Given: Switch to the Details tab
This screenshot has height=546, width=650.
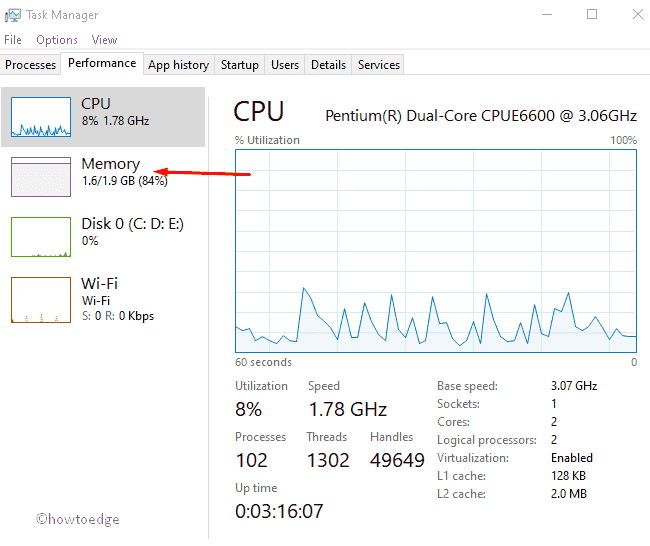Looking at the screenshot, I should tap(328, 65).
